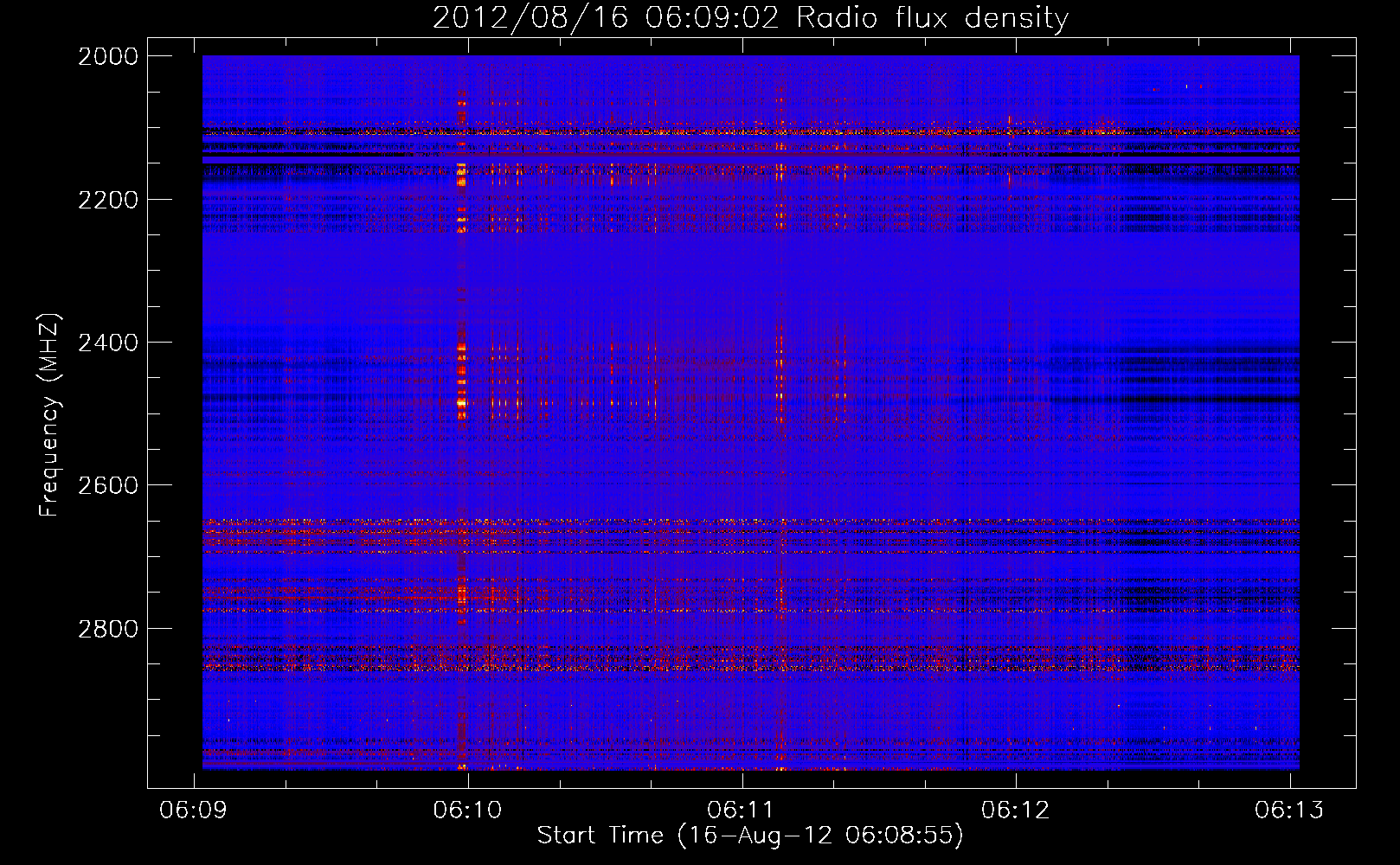Click the 06:09 time tick label
Screen dimensions: 1400x865
pyautogui.click(x=194, y=810)
